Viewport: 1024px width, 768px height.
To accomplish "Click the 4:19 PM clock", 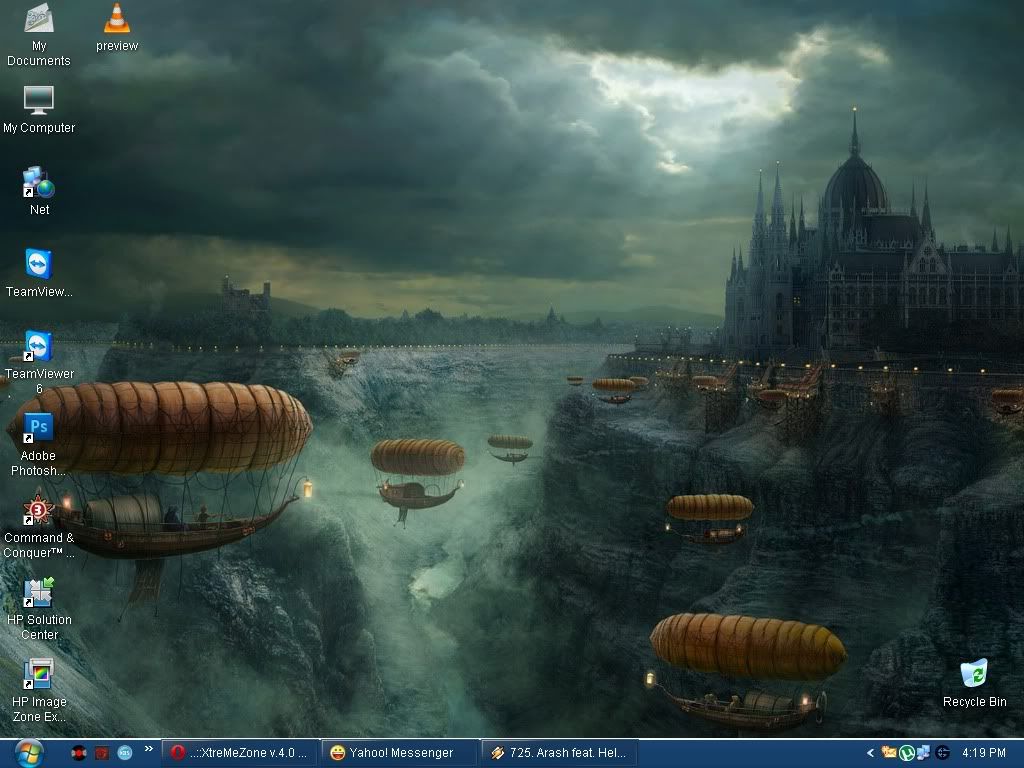I will [984, 753].
